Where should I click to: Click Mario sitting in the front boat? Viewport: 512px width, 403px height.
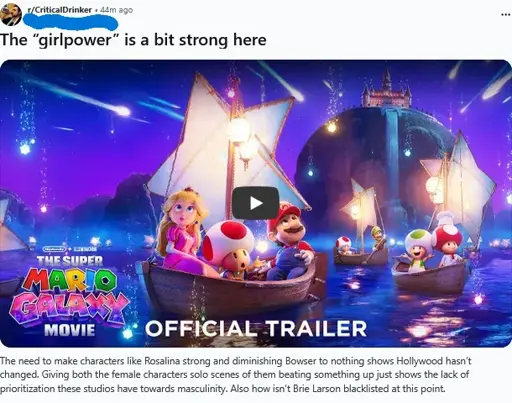289,238
